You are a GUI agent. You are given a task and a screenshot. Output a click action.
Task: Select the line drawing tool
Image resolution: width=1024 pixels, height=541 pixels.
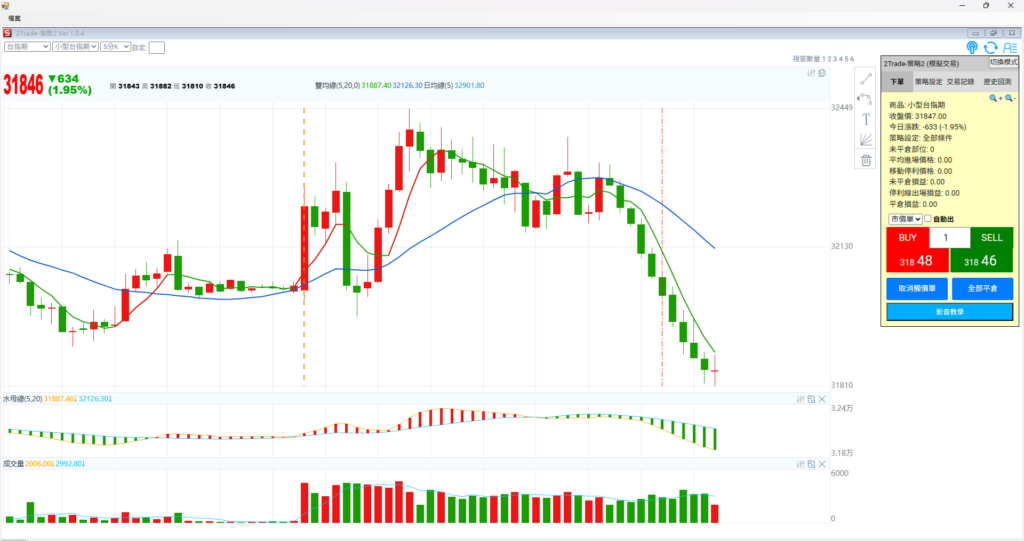click(866, 78)
